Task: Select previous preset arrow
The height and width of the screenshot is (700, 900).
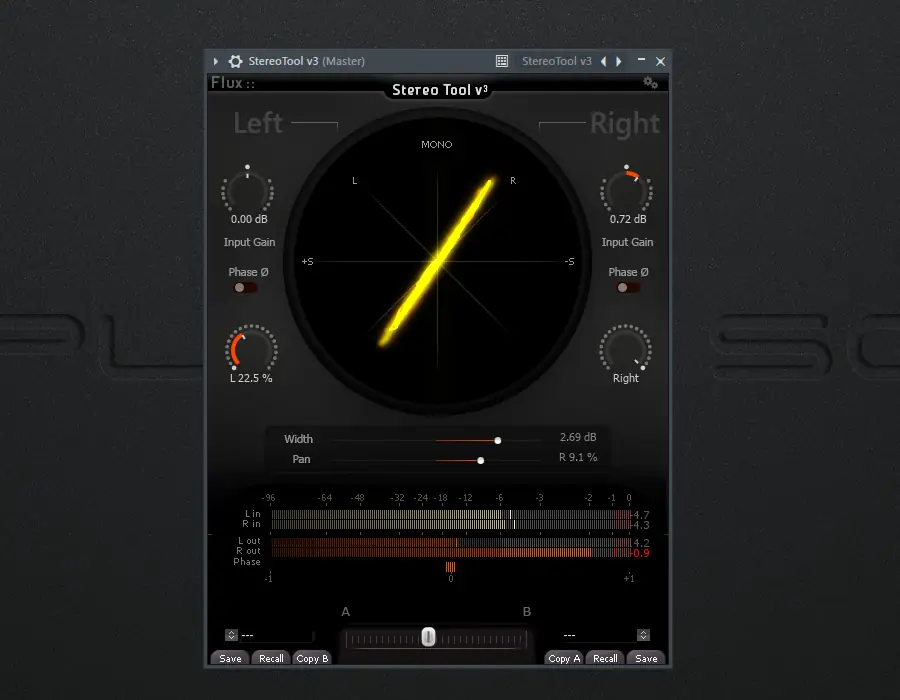Action: coord(603,61)
